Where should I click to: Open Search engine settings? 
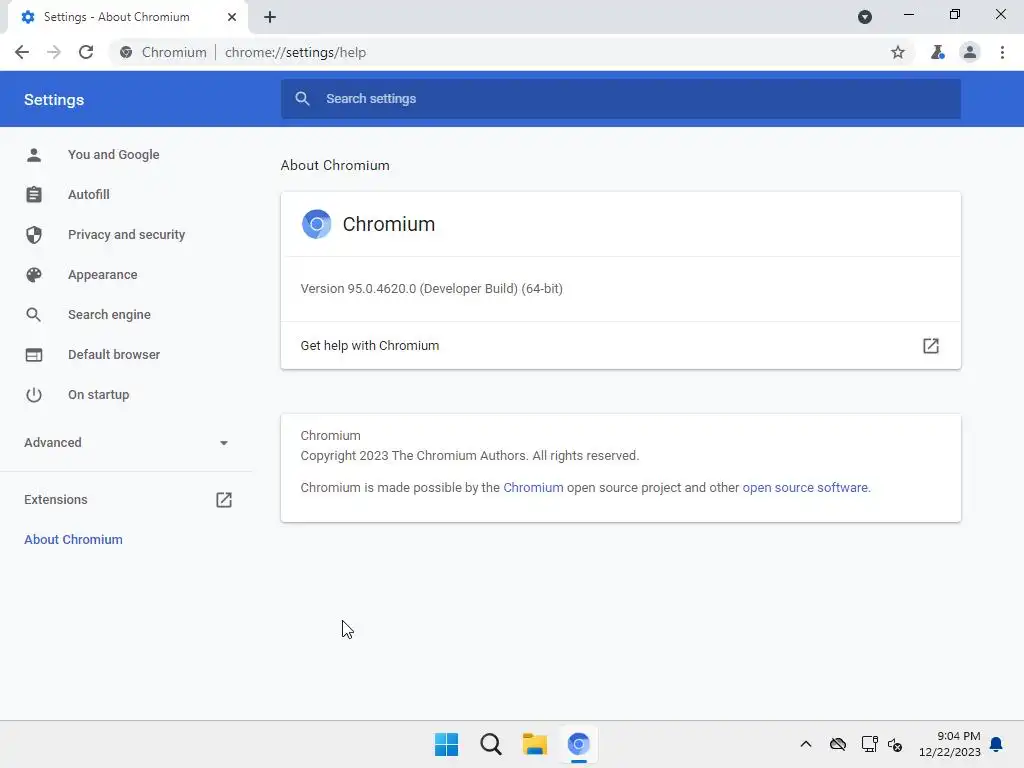pyautogui.click(x=109, y=315)
